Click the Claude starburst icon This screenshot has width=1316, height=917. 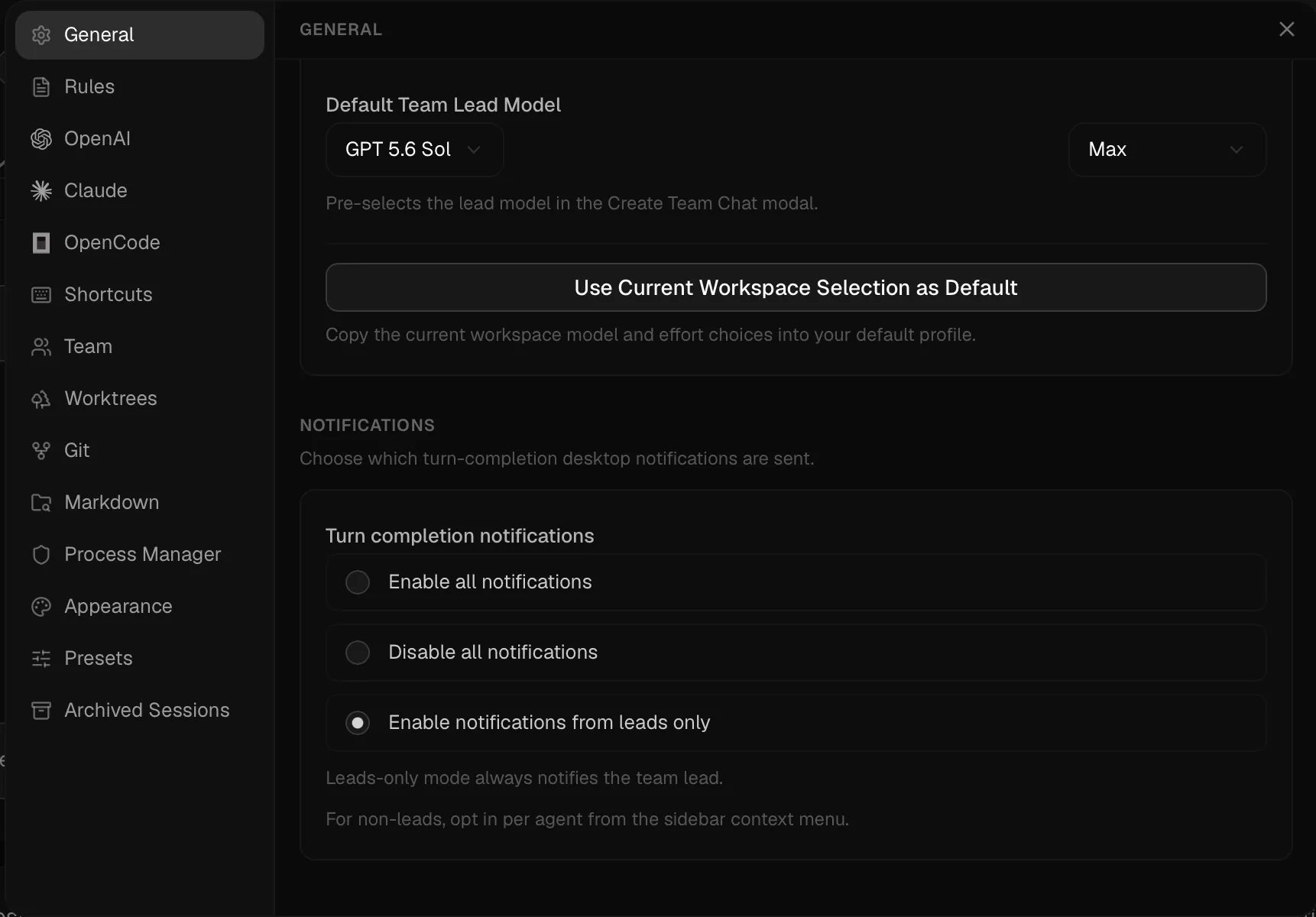pos(41,191)
